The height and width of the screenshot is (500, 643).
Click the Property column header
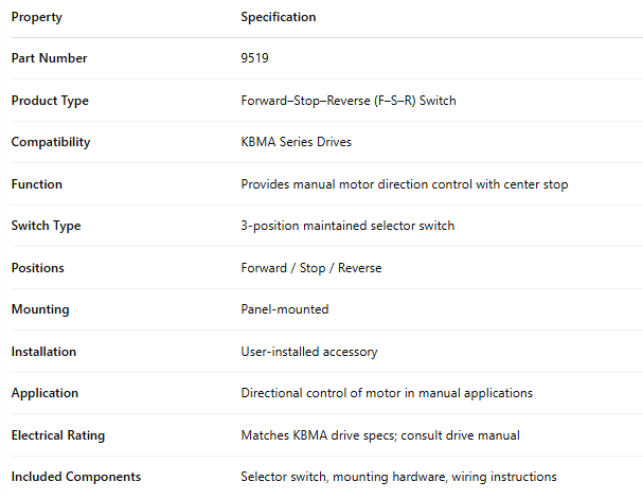[36, 17]
